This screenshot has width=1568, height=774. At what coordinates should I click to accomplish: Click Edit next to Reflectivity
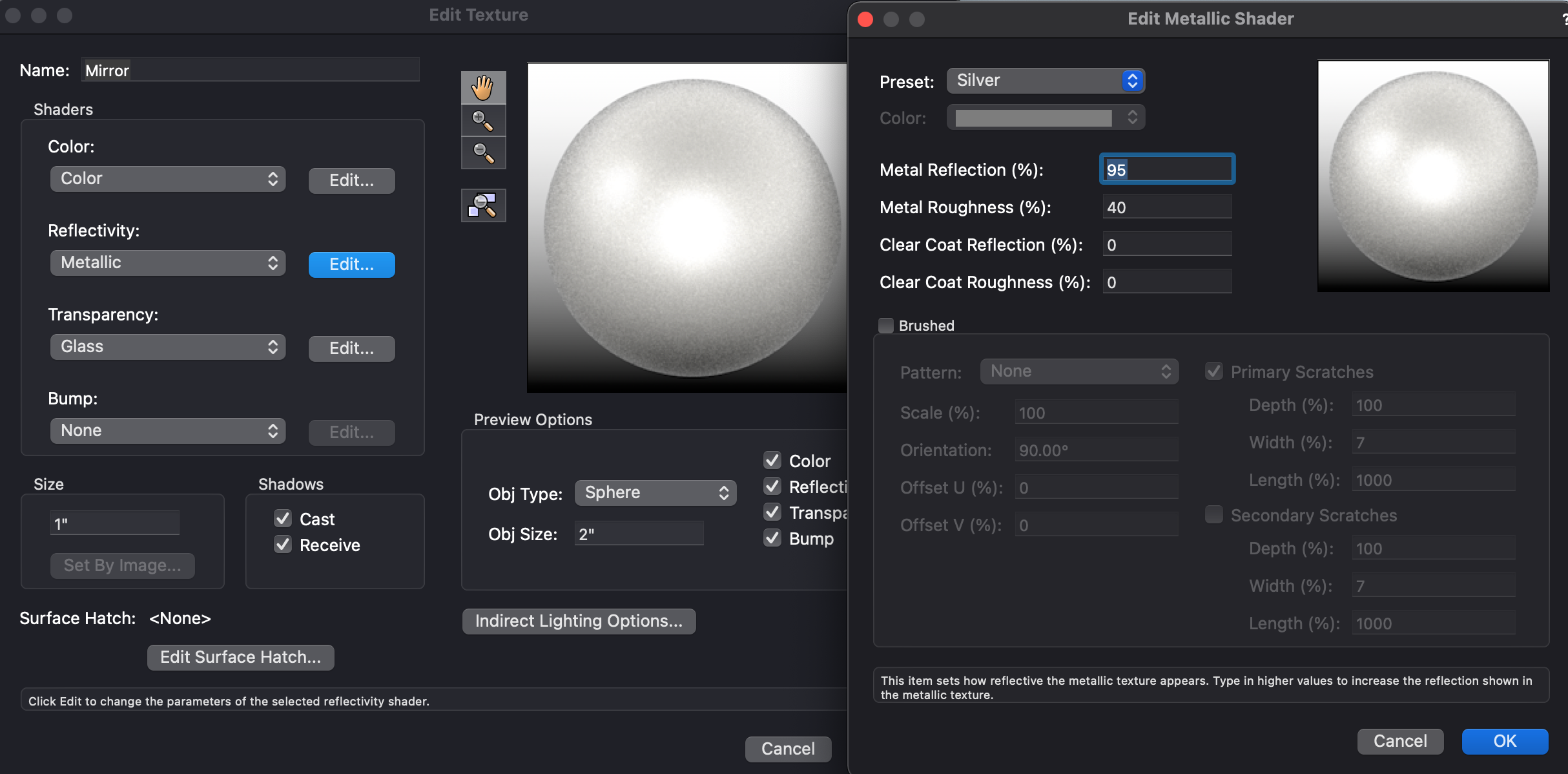tap(351, 264)
